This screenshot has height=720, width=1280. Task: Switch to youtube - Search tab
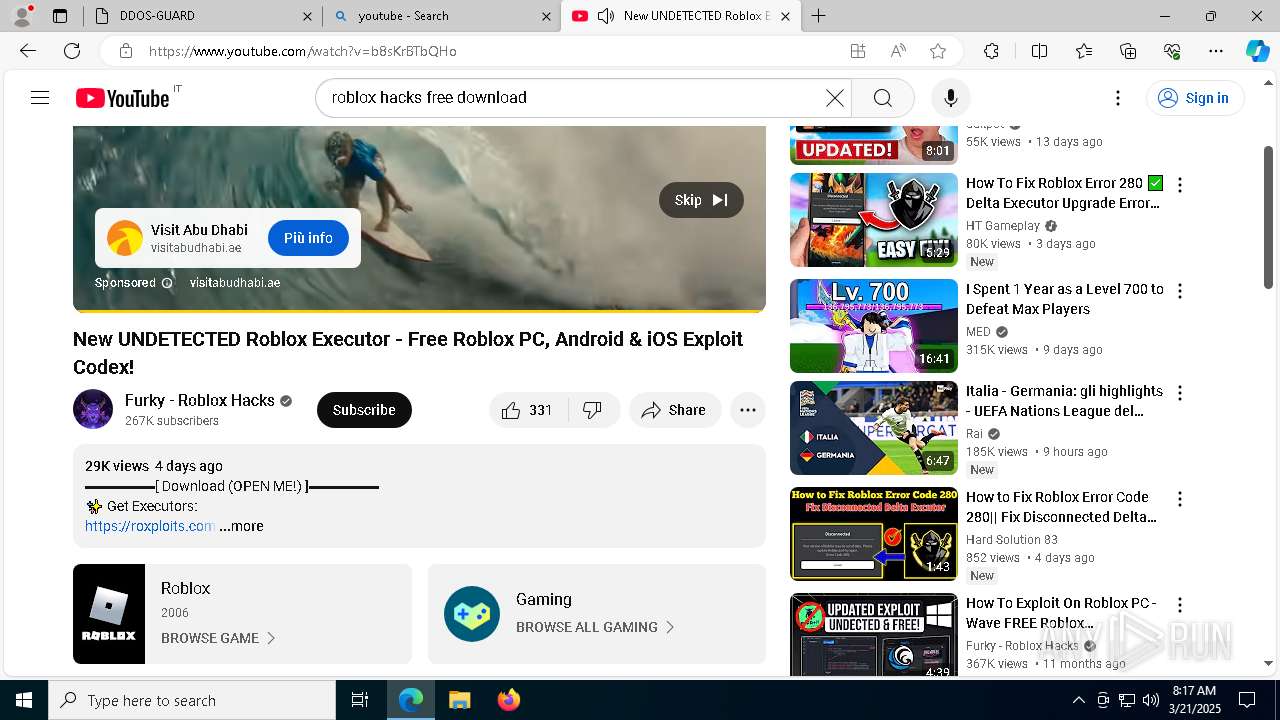coord(440,16)
